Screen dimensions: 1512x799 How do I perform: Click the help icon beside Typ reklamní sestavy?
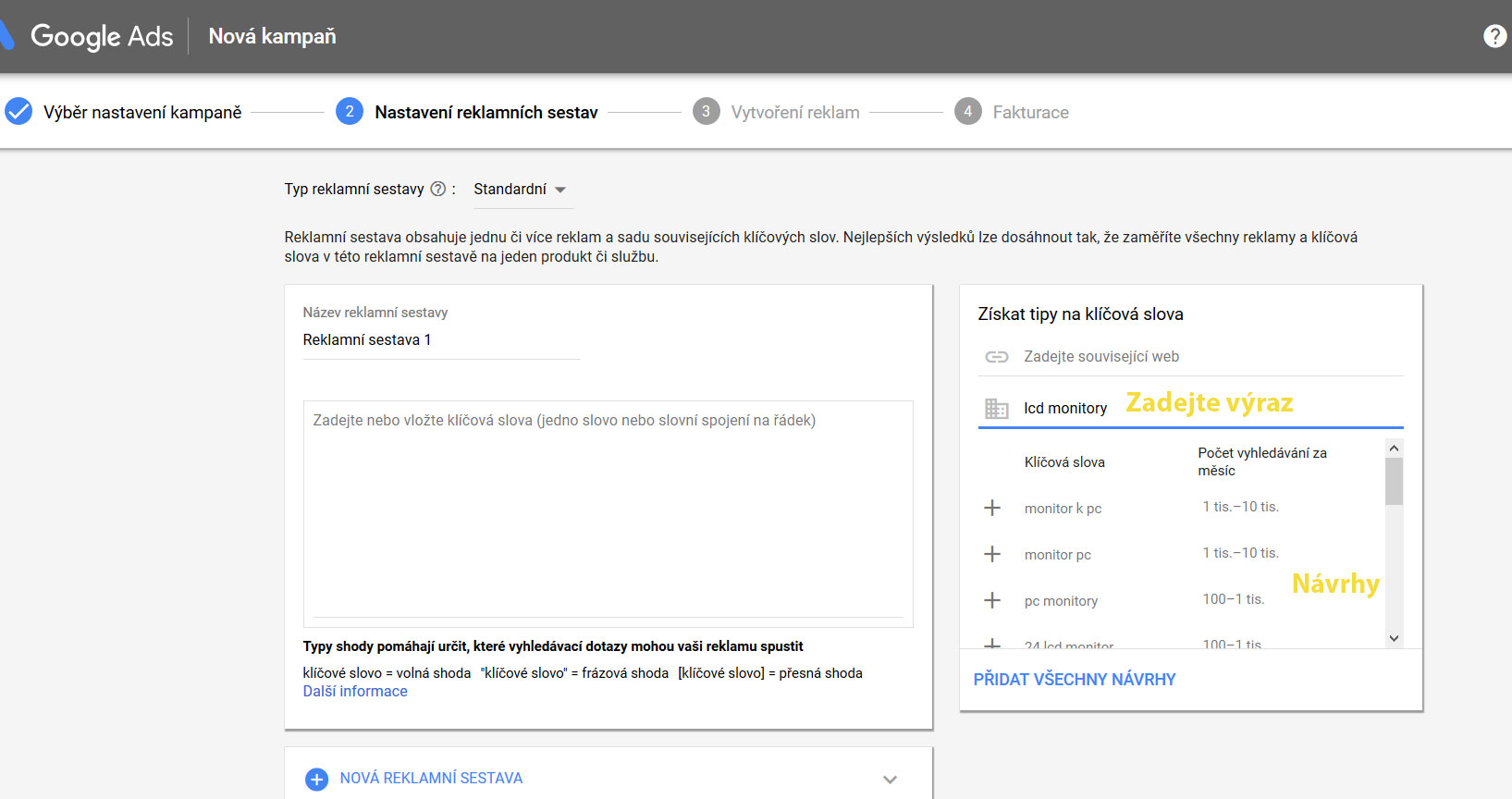tap(438, 189)
